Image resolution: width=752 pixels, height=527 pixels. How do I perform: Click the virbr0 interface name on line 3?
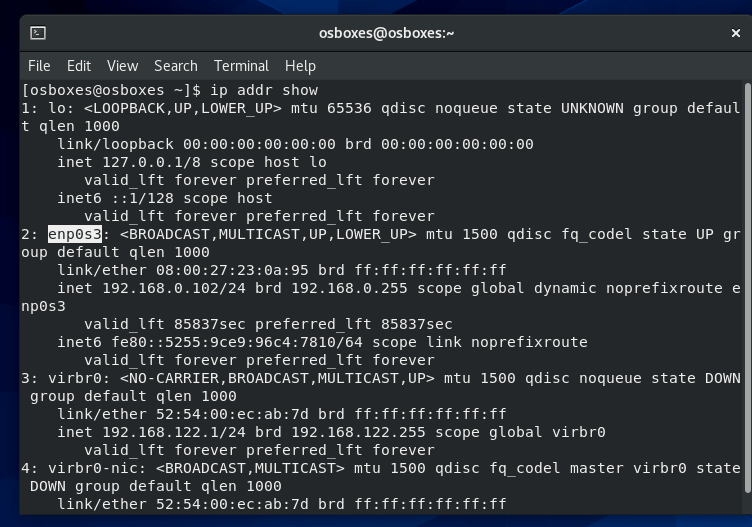click(x=75, y=378)
